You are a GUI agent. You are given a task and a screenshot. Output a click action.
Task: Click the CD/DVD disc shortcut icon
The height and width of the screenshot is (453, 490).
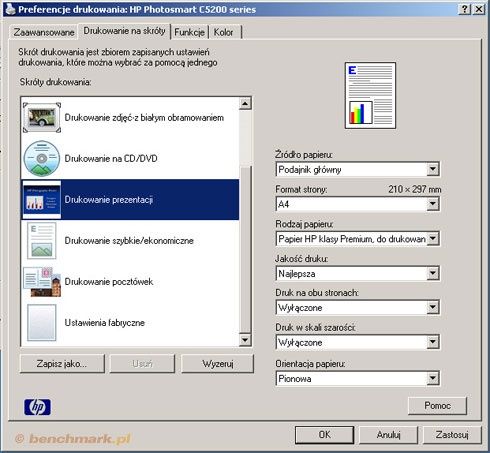(42, 158)
